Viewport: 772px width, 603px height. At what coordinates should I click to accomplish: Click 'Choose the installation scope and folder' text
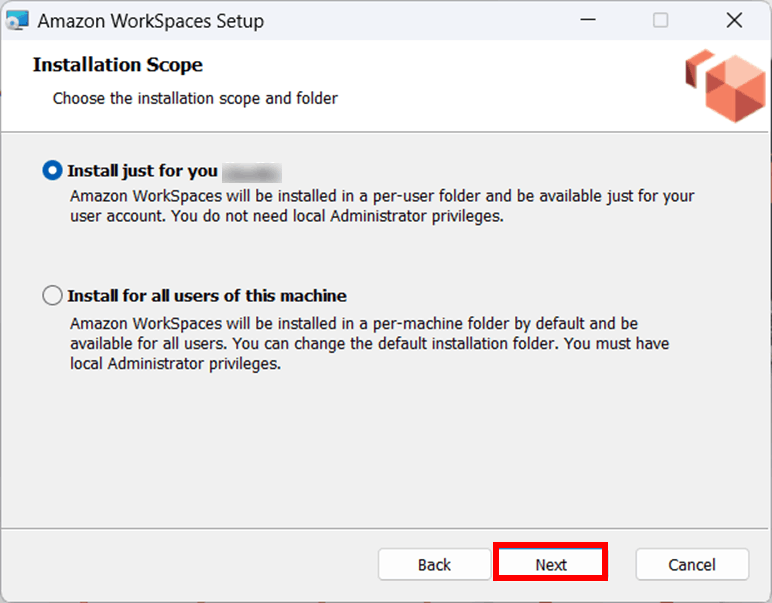(x=195, y=98)
